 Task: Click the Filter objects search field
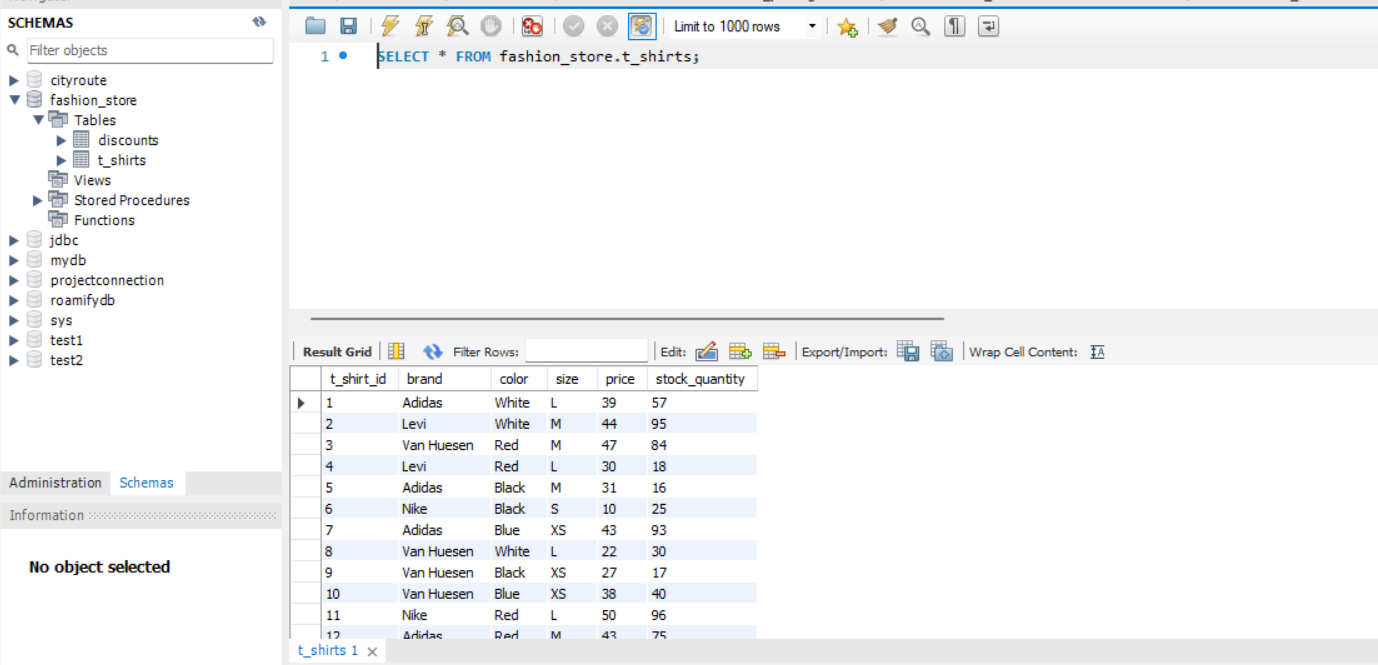coord(149,50)
